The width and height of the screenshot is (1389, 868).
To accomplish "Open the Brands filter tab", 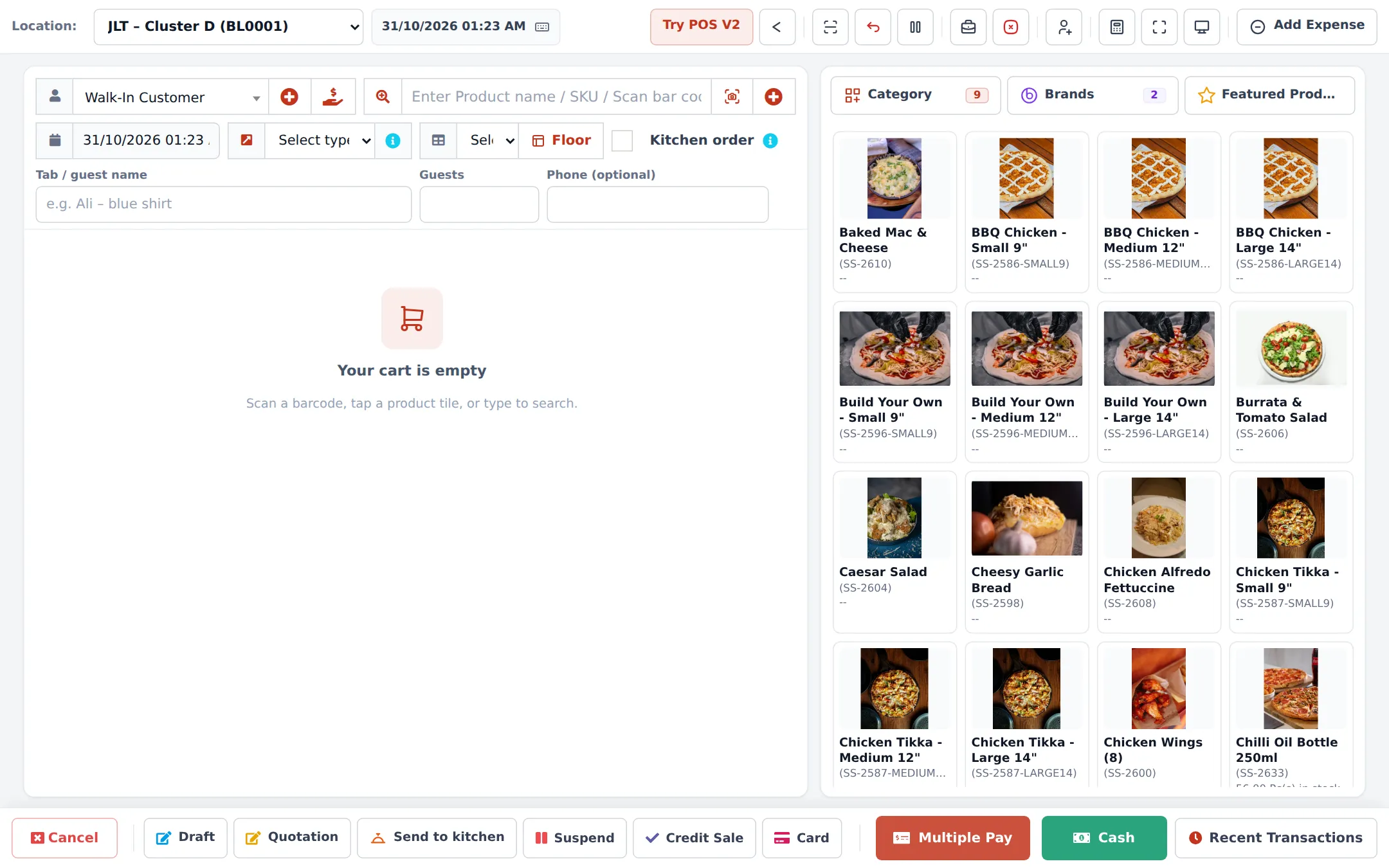I will click(1092, 95).
